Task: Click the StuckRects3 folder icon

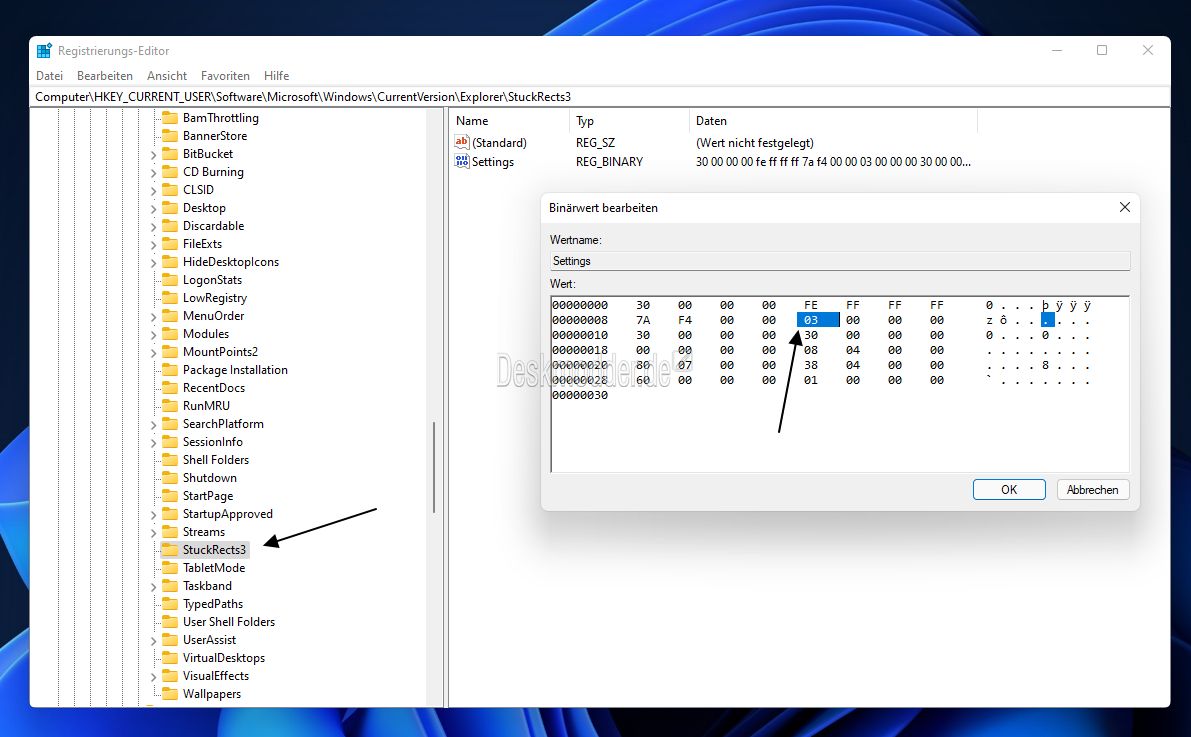Action: pyautogui.click(x=170, y=549)
